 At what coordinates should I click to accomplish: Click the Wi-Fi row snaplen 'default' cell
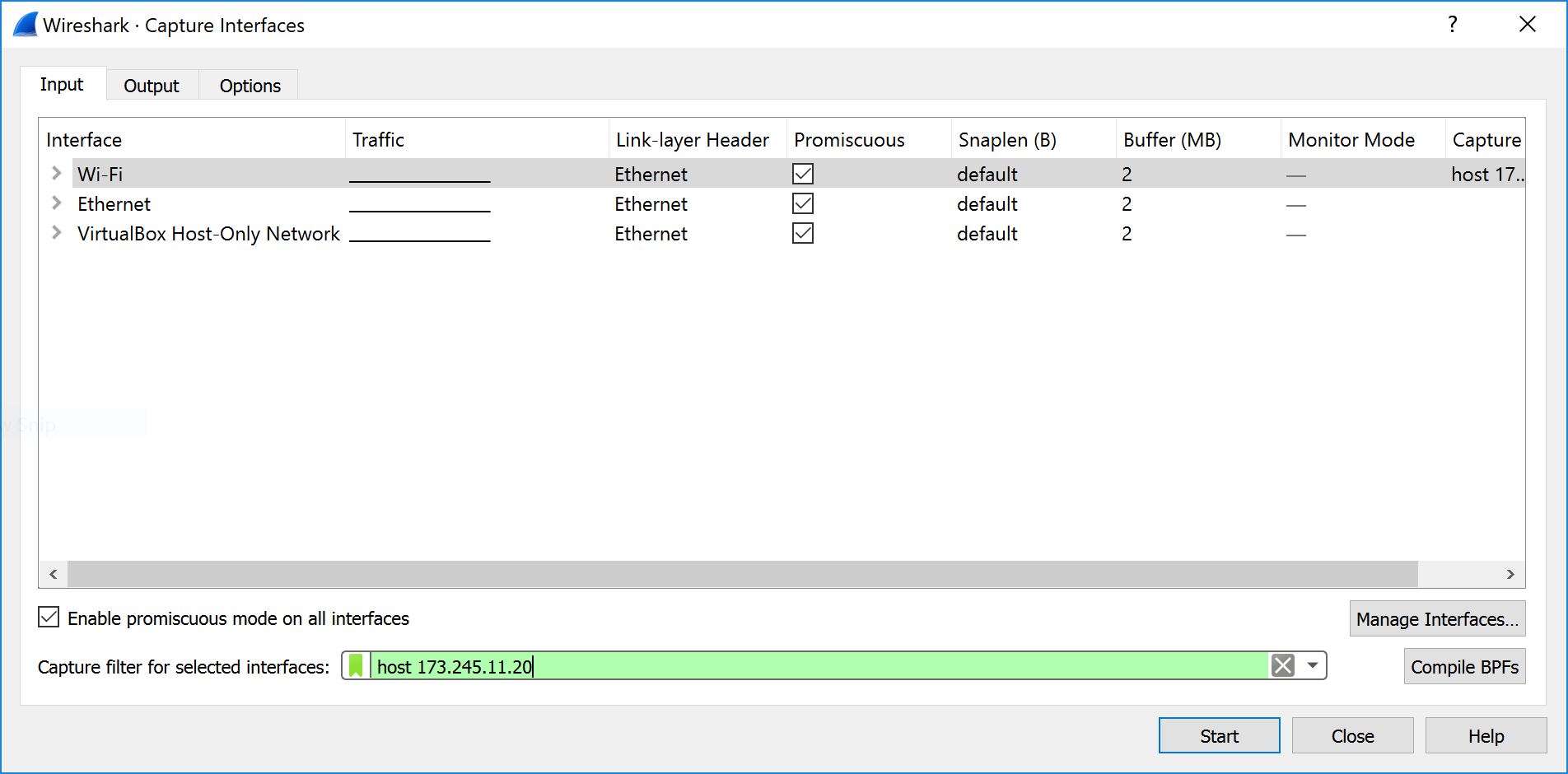(x=987, y=174)
